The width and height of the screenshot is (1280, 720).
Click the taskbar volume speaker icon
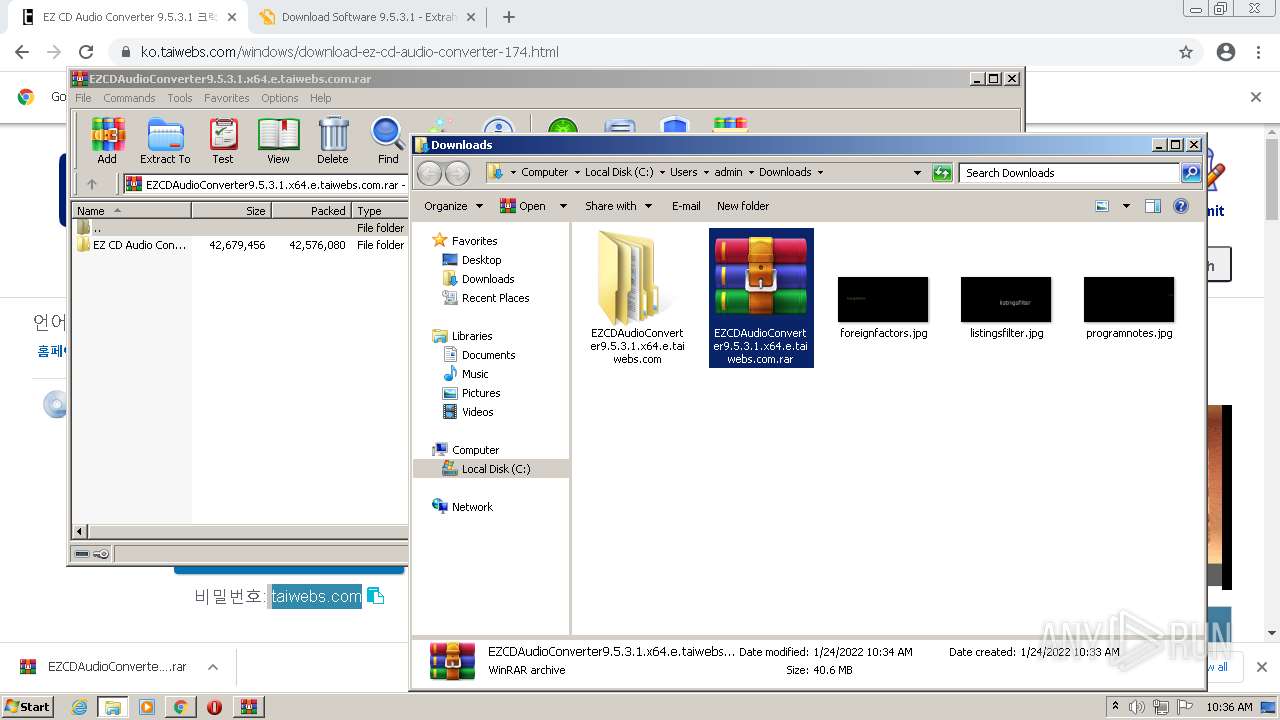click(x=1137, y=707)
